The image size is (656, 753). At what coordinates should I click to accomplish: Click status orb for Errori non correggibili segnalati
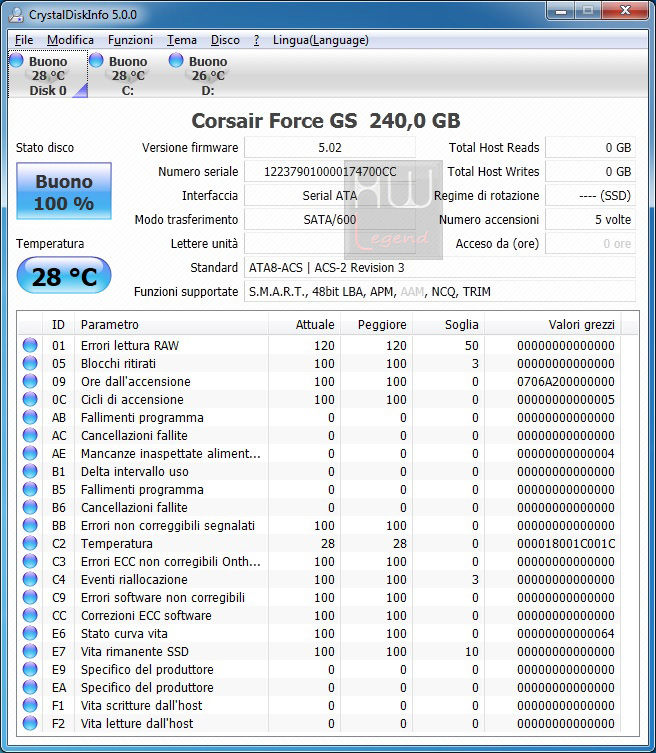click(30, 525)
